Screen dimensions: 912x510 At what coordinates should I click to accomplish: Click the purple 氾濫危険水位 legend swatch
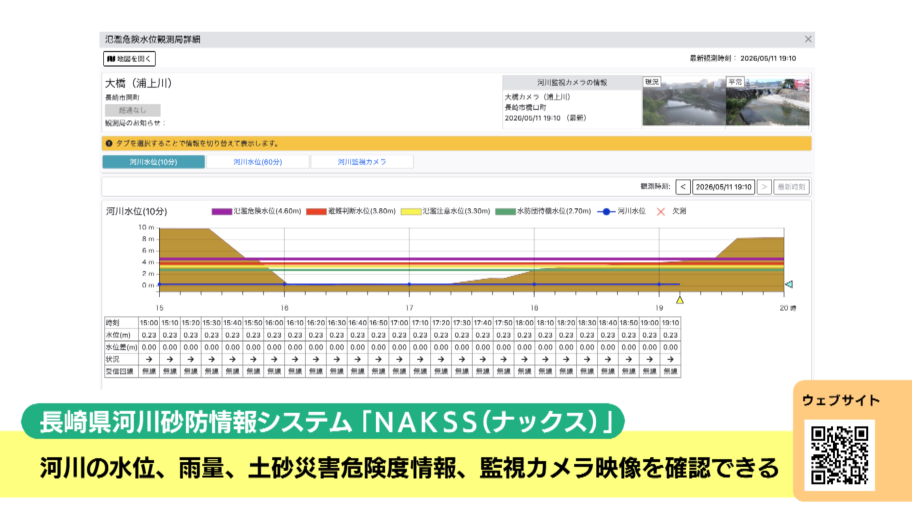coord(222,212)
